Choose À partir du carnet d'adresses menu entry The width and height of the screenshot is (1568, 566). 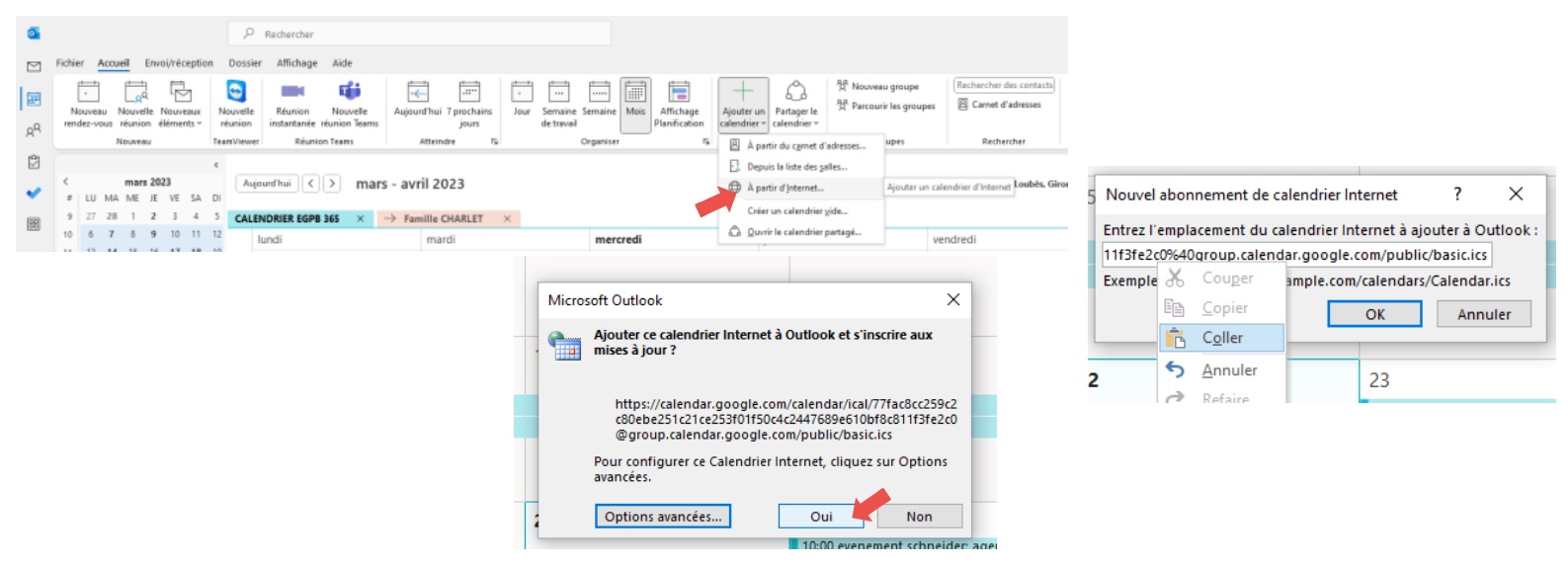(801, 145)
